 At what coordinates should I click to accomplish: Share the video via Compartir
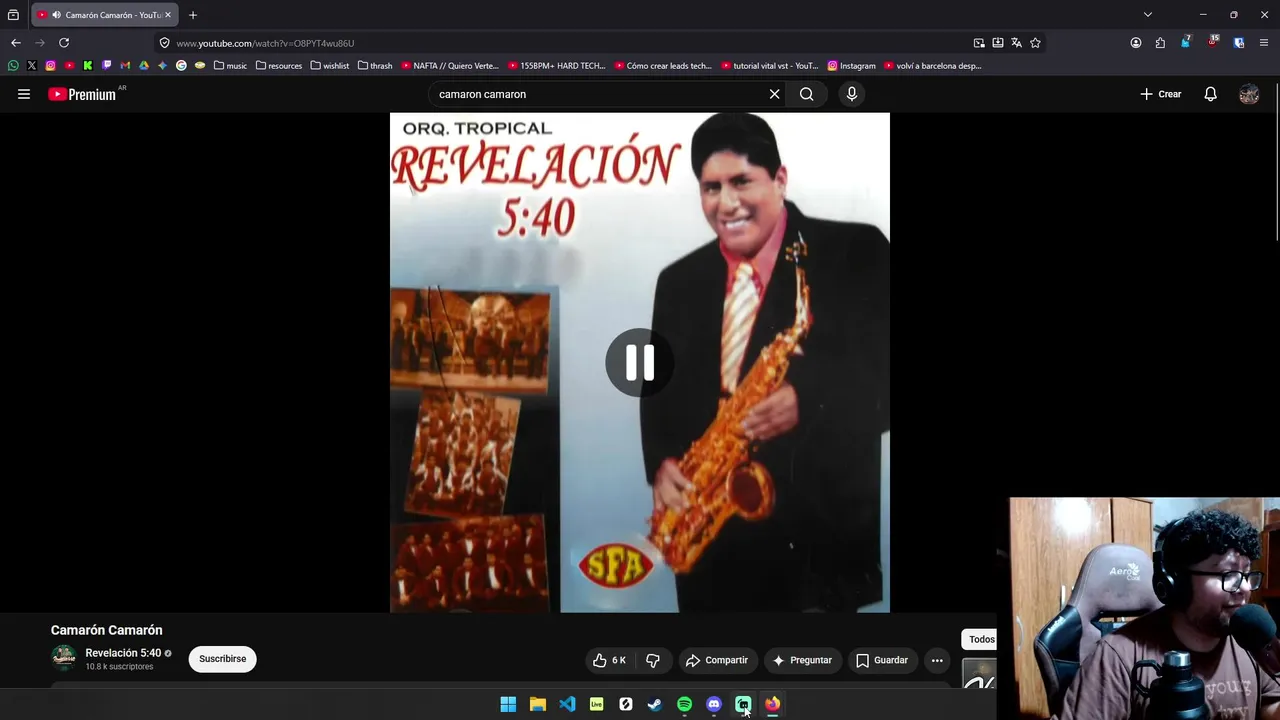(716, 660)
